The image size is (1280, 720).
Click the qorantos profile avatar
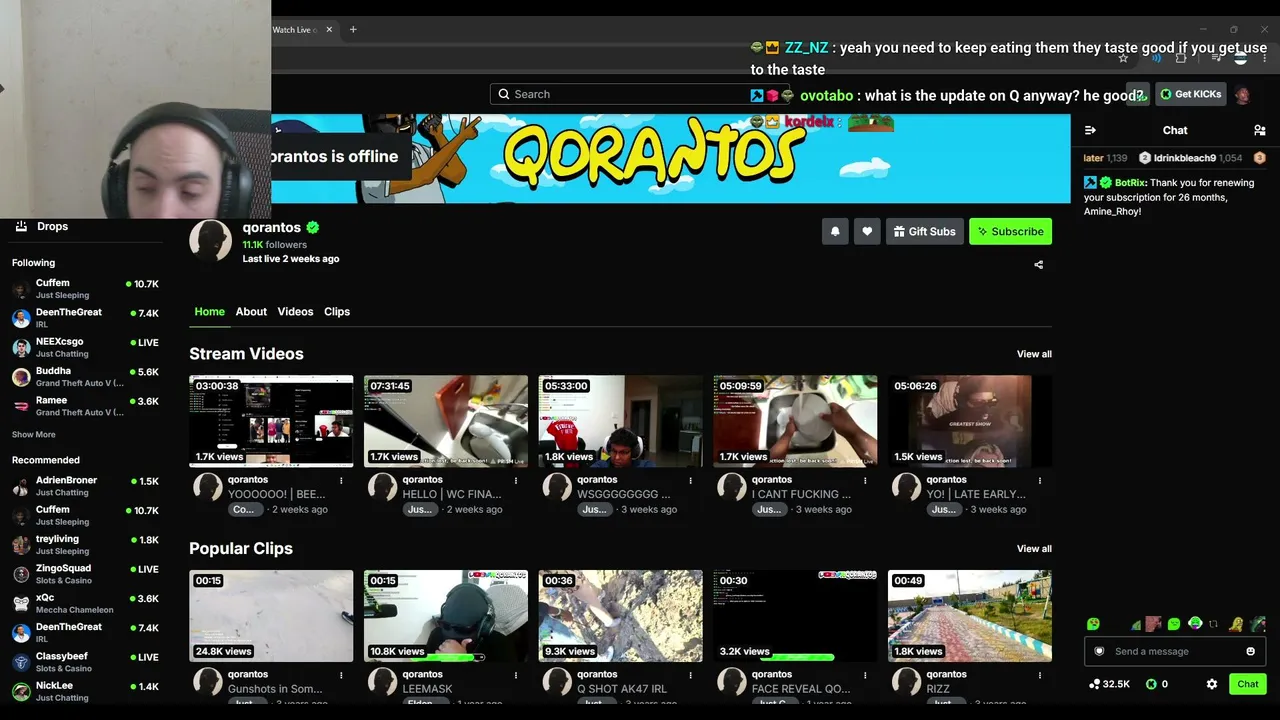(x=210, y=241)
